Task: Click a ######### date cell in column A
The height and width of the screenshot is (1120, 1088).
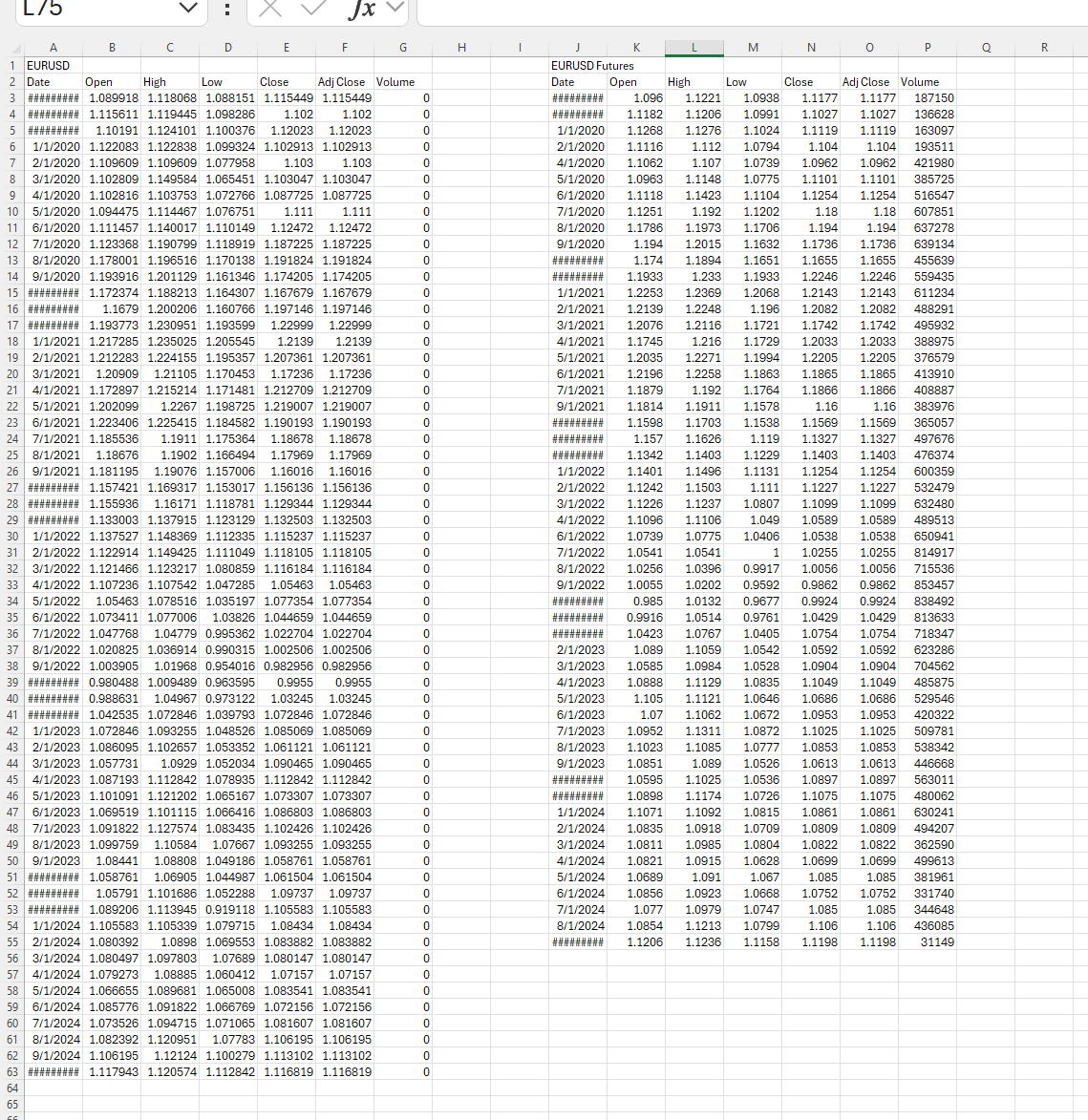Action: pos(53,97)
